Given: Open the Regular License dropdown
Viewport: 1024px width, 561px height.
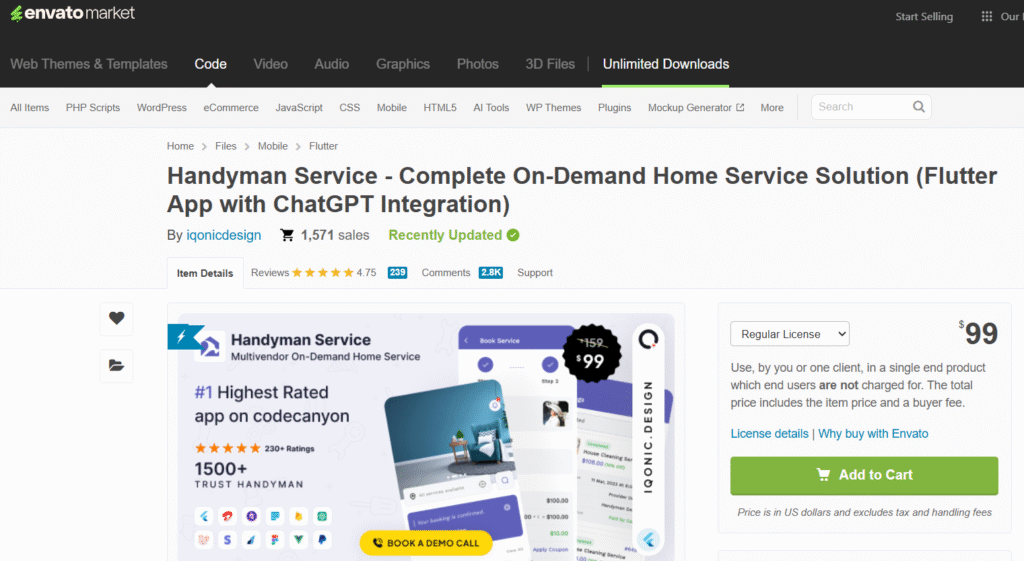Looking at the screenshot, I should [x=789, y=334].
